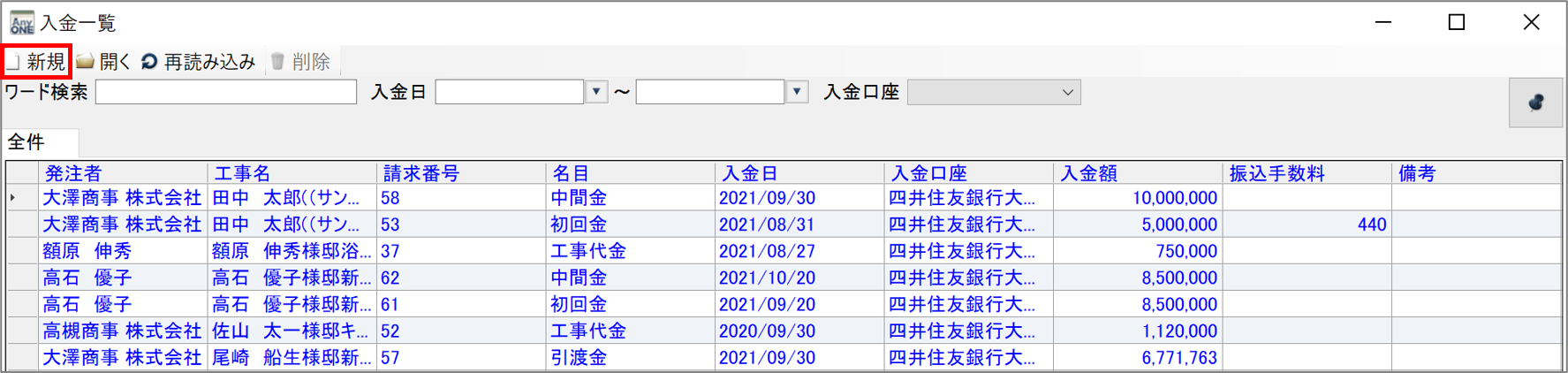Screen dimensions: 1568x373
Task: Click the 新規 (New) toolbar button
Action: [x=36, y=62]
